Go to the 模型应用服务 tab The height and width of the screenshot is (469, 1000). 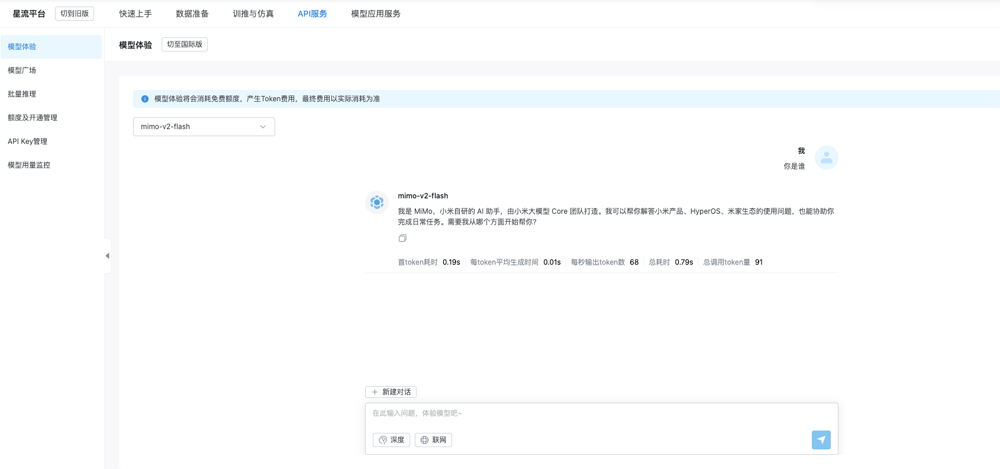[376, 14]
